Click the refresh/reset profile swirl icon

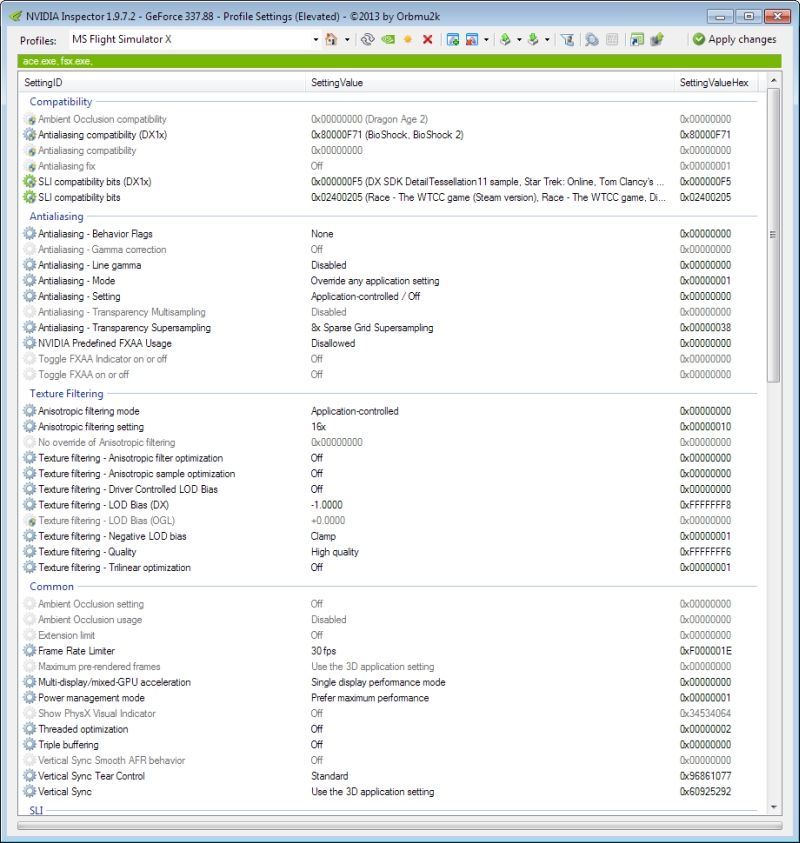click(368, 39)
